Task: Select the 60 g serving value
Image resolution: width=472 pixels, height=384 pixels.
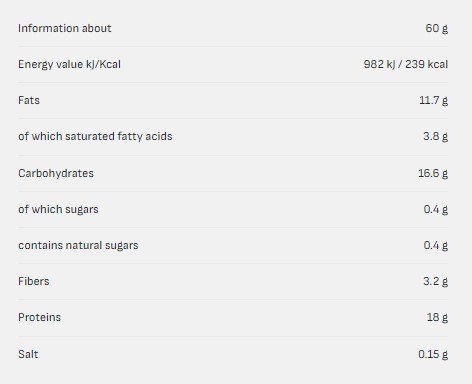Action: click(436, 28)
